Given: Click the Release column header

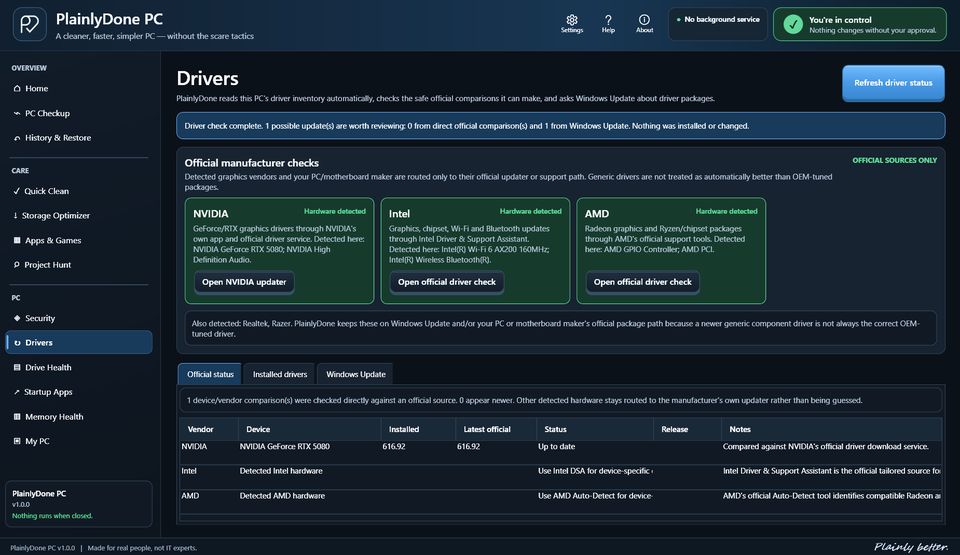Looking at the screenshot, I should click(x=687, y=429).
